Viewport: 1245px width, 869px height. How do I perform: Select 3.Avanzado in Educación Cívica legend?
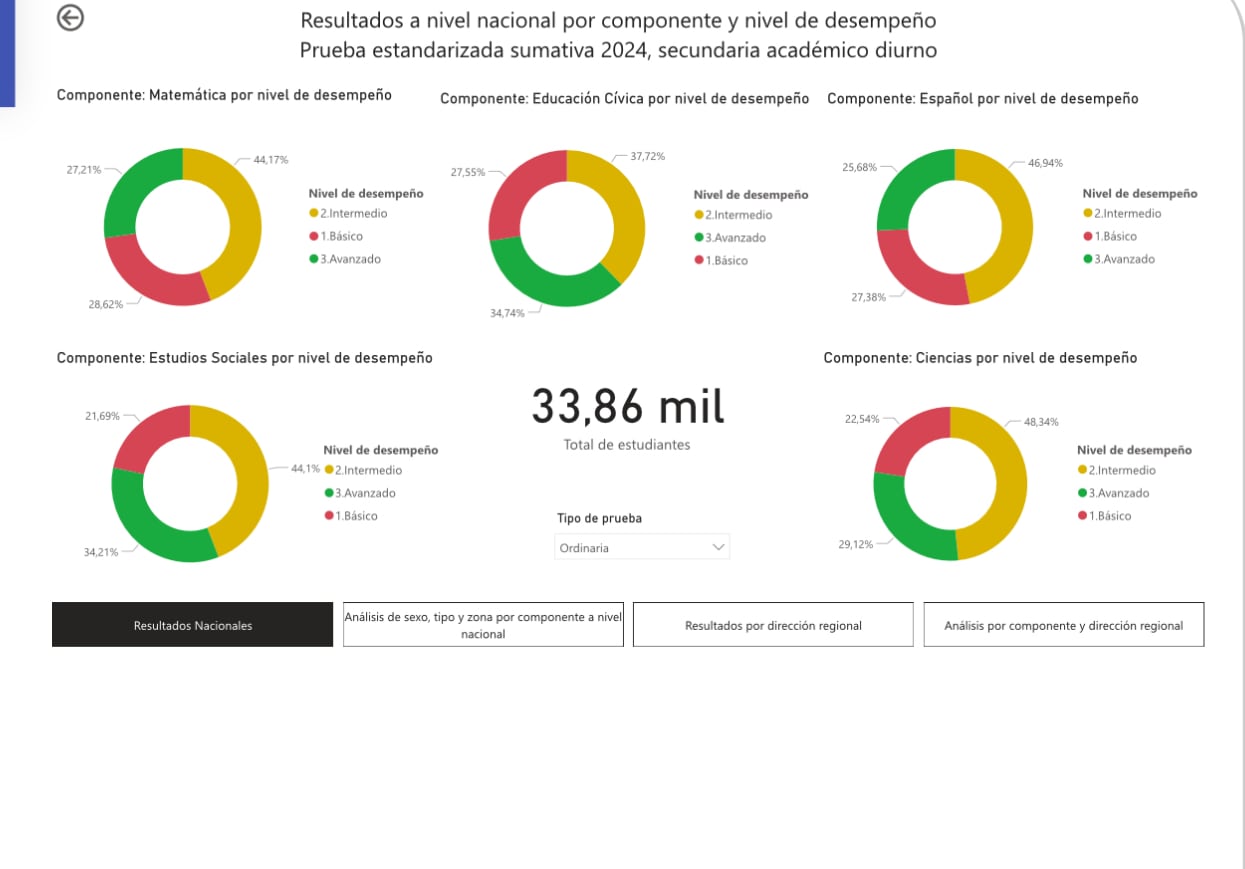point(735,238)
